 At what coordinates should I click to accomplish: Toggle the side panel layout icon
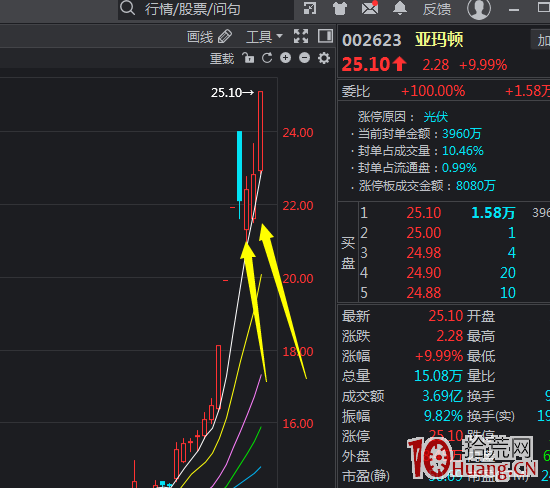click(x=325, y=36)
